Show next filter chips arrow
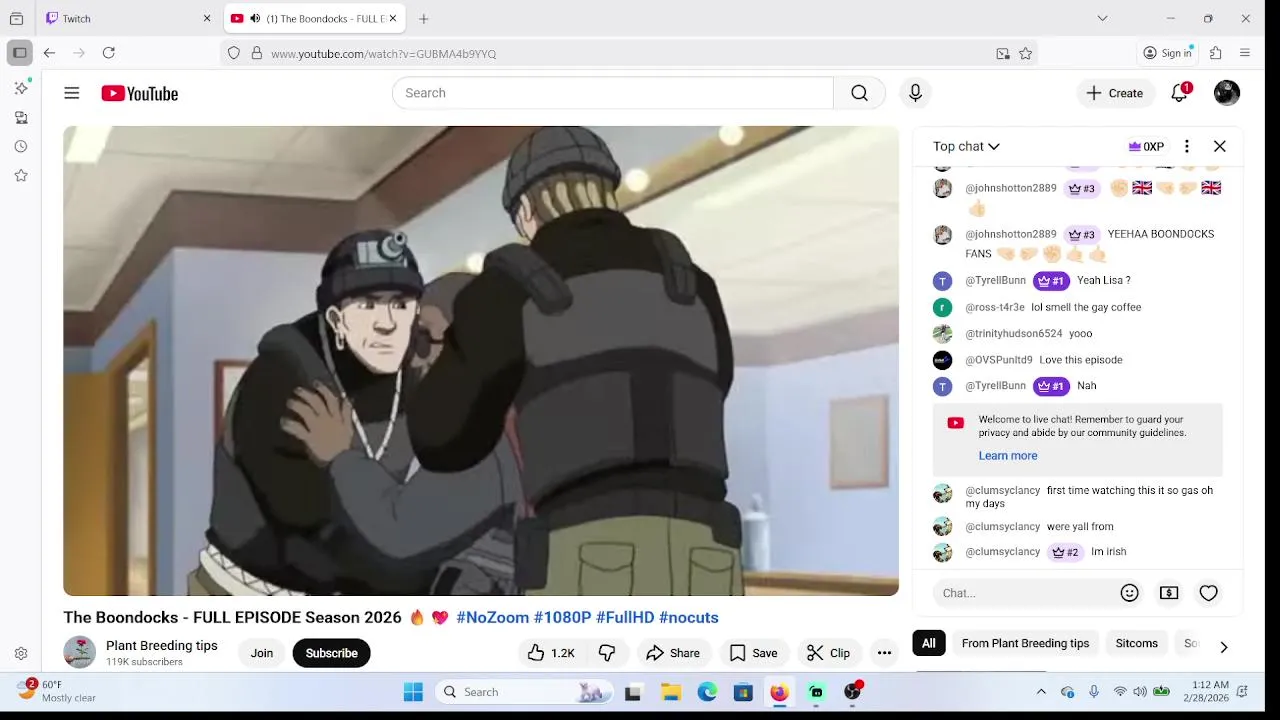The height and width of the screenshot is (720, 1280). 1223,646
